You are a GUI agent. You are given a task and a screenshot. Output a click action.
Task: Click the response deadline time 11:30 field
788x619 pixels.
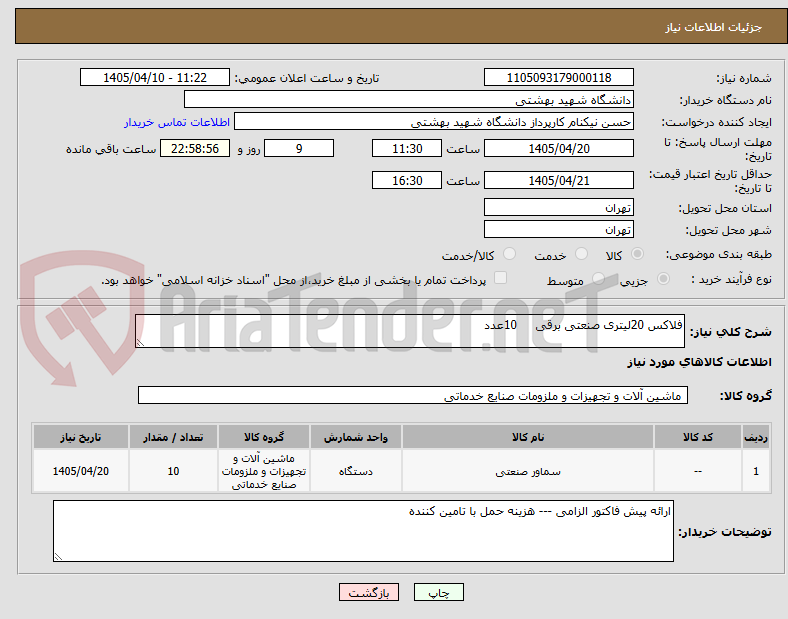[x=407, y=149]
